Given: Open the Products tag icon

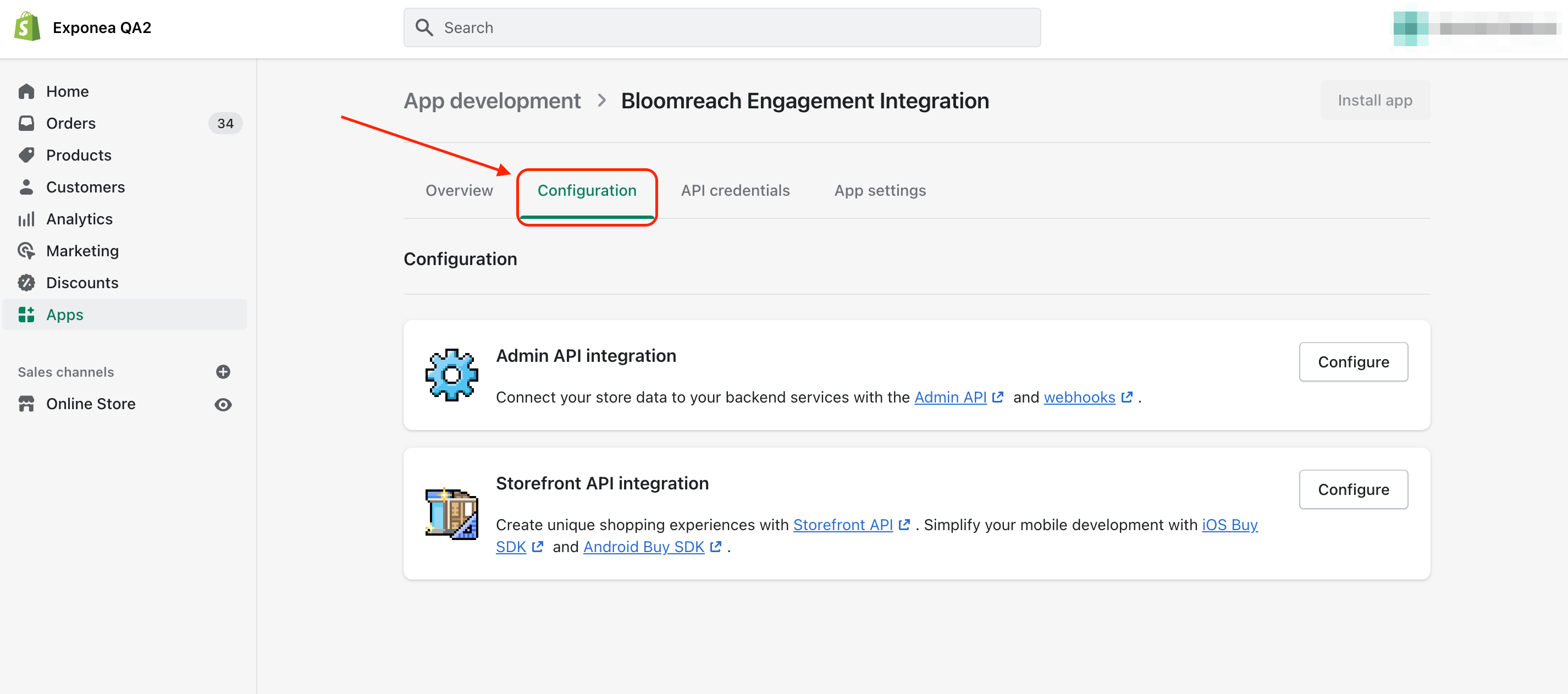Looking at the screenshot, I should (26, 155).
